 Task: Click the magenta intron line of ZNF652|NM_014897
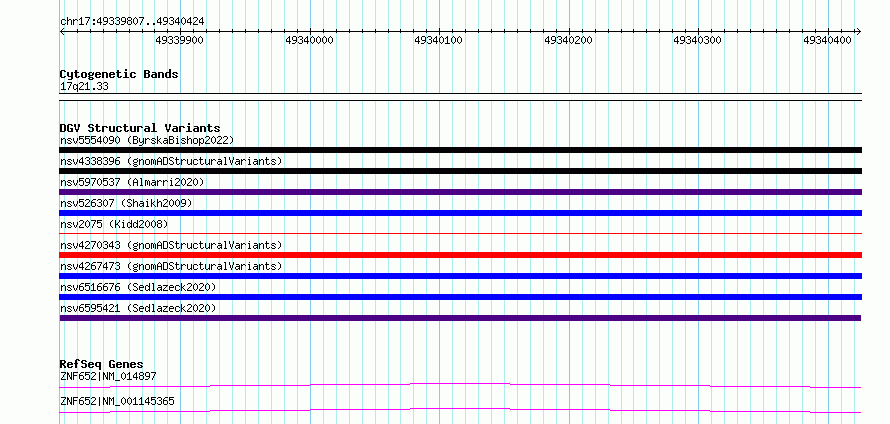pyautogui.click(x=460, y=386)
